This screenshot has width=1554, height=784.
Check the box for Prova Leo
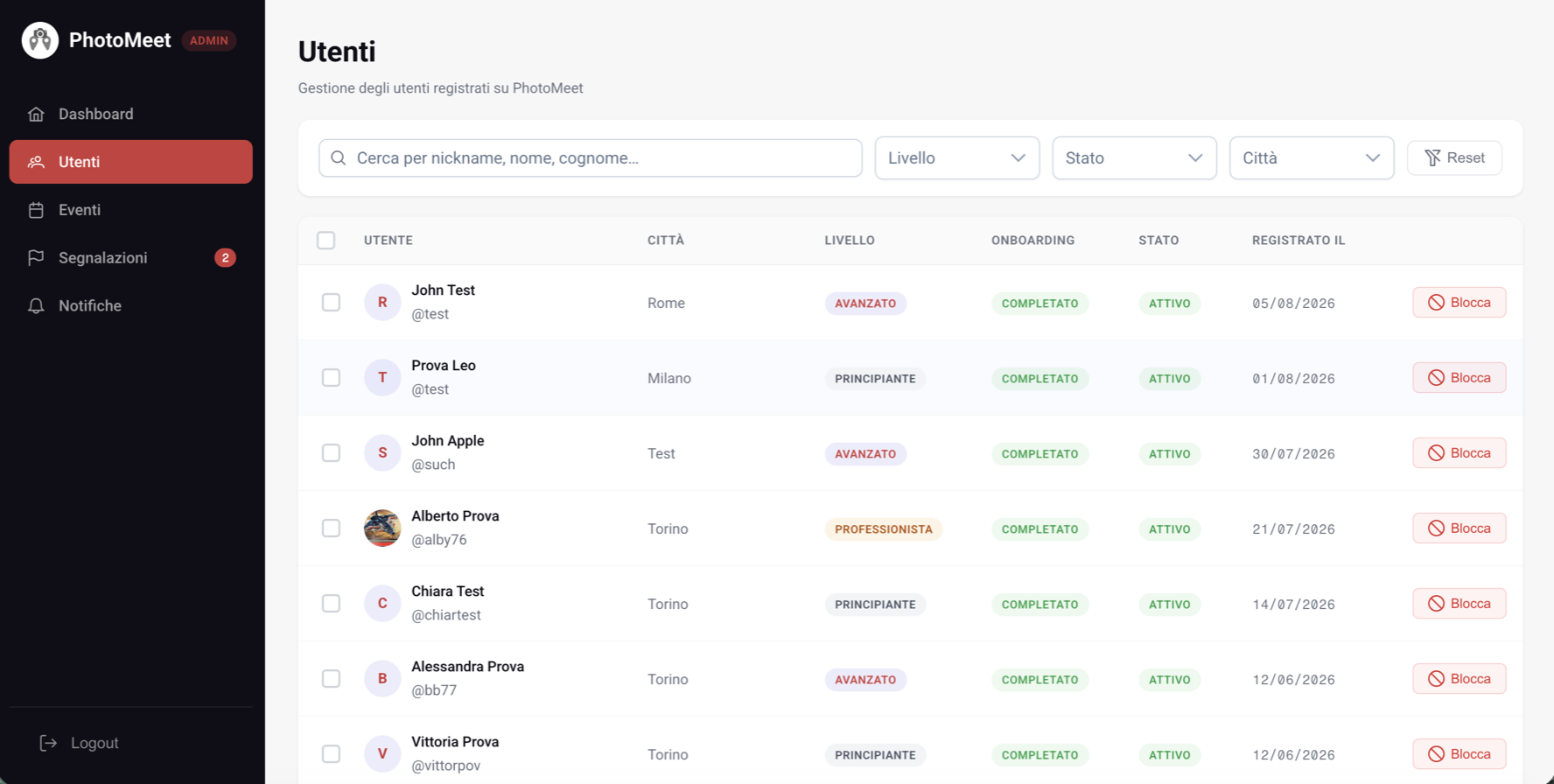click(x=331, y=378)
